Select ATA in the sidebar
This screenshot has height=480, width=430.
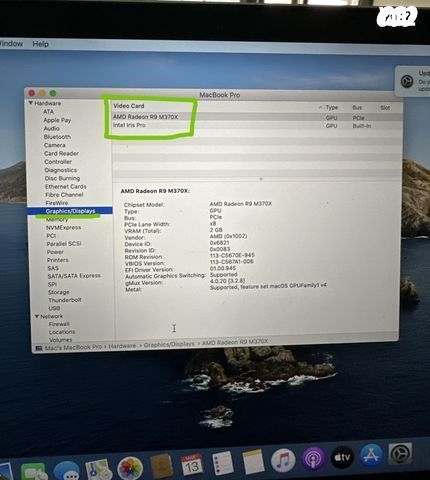tap(48, 112)
